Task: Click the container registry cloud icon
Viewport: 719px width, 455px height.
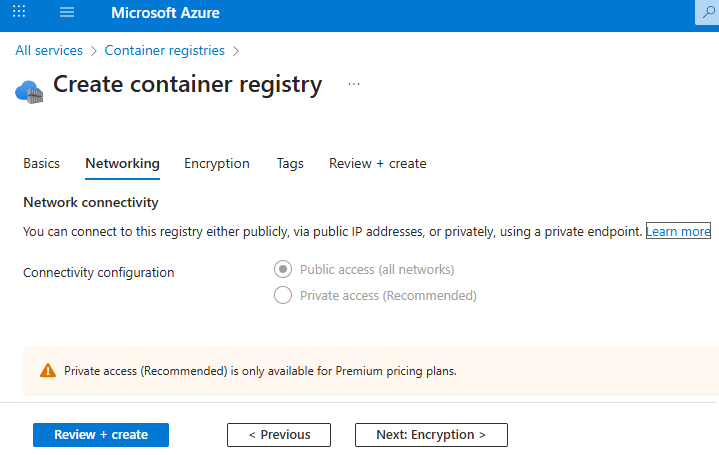Action: pyautogui.click(x=29, y=91)
